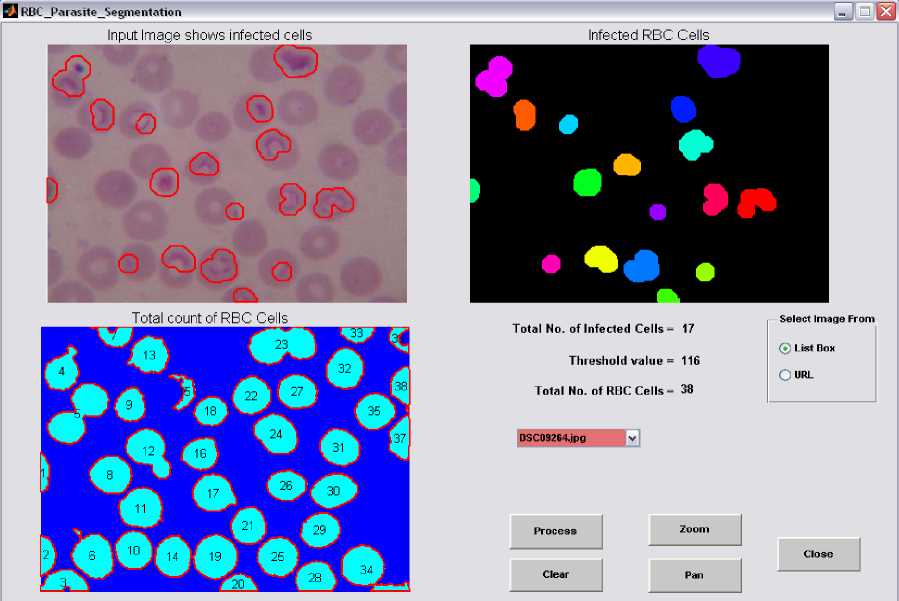Click the DSC09264.jpg file name field
The width and height of the screenshot is (899, 601).
pyautogui.click(x=570, y=438)
